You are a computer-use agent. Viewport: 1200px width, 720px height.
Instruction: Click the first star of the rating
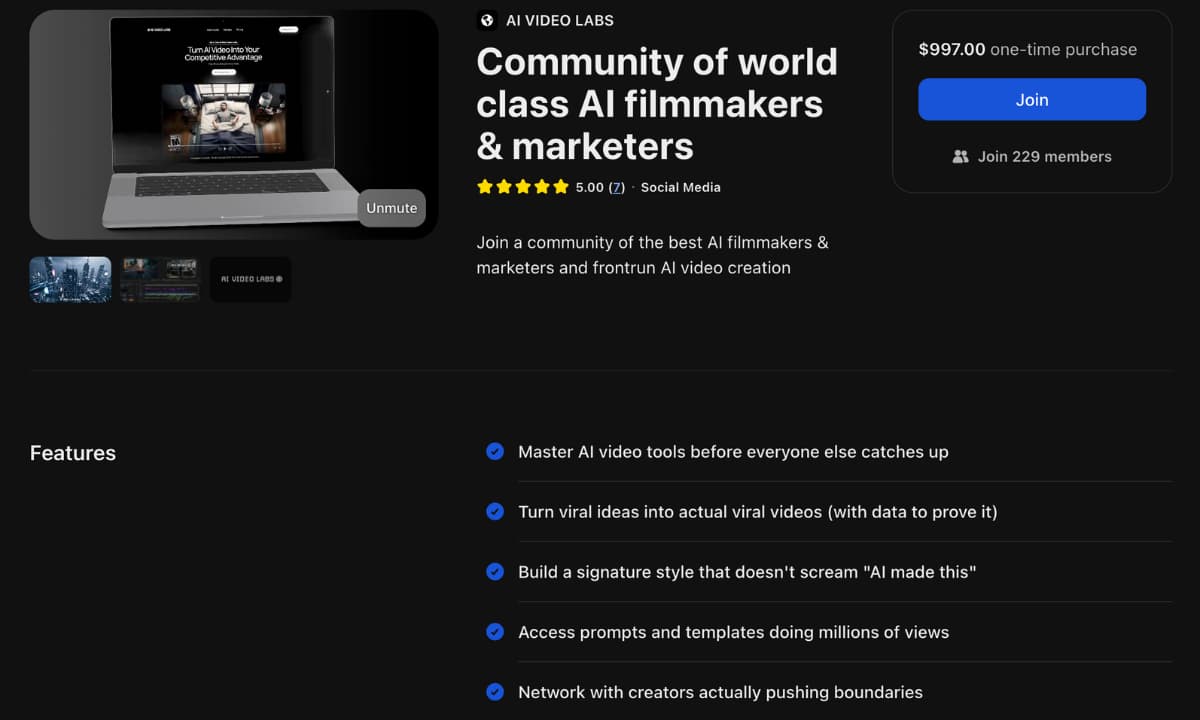(x=484, y=186)
